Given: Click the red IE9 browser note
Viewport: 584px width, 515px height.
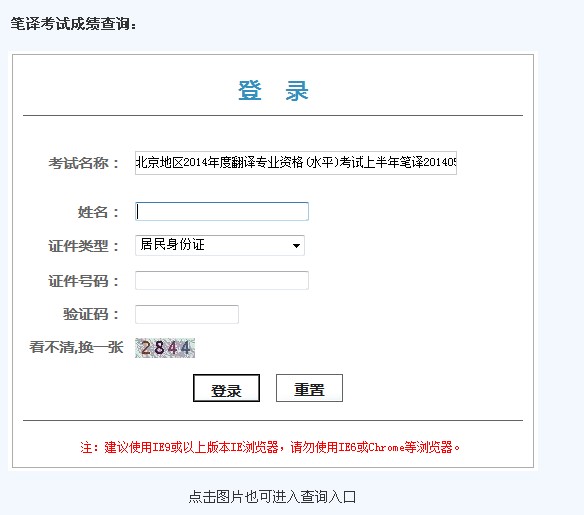Looking at the screenshot, I should pyautogui.click(x=270, y=447).
